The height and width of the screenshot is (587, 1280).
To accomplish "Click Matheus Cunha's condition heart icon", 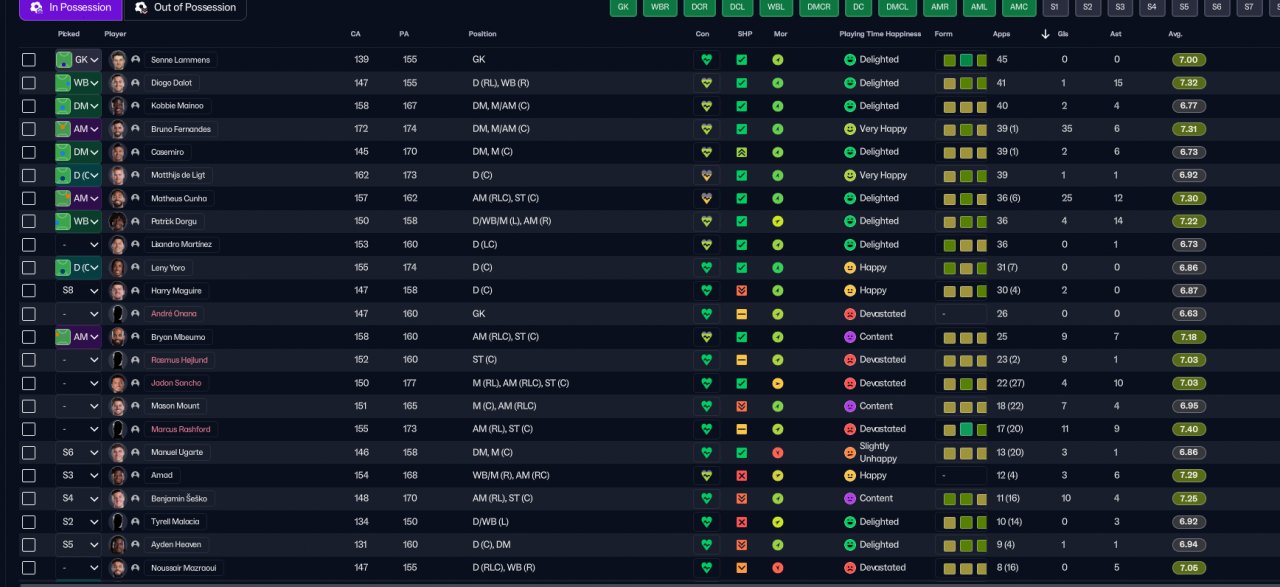I will 706,198.
